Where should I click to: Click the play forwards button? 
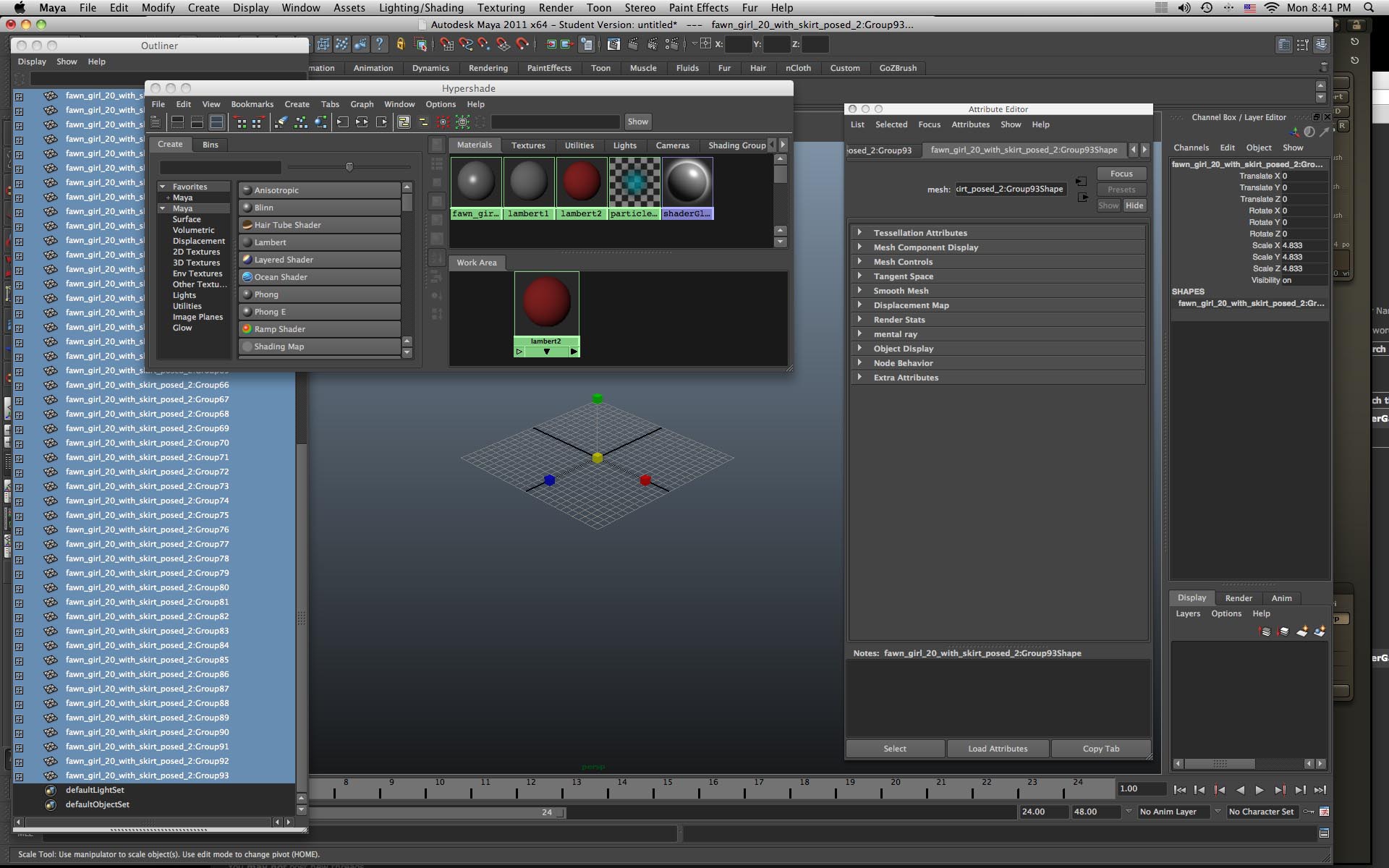pyautogui.click(x=1260, y=790)
